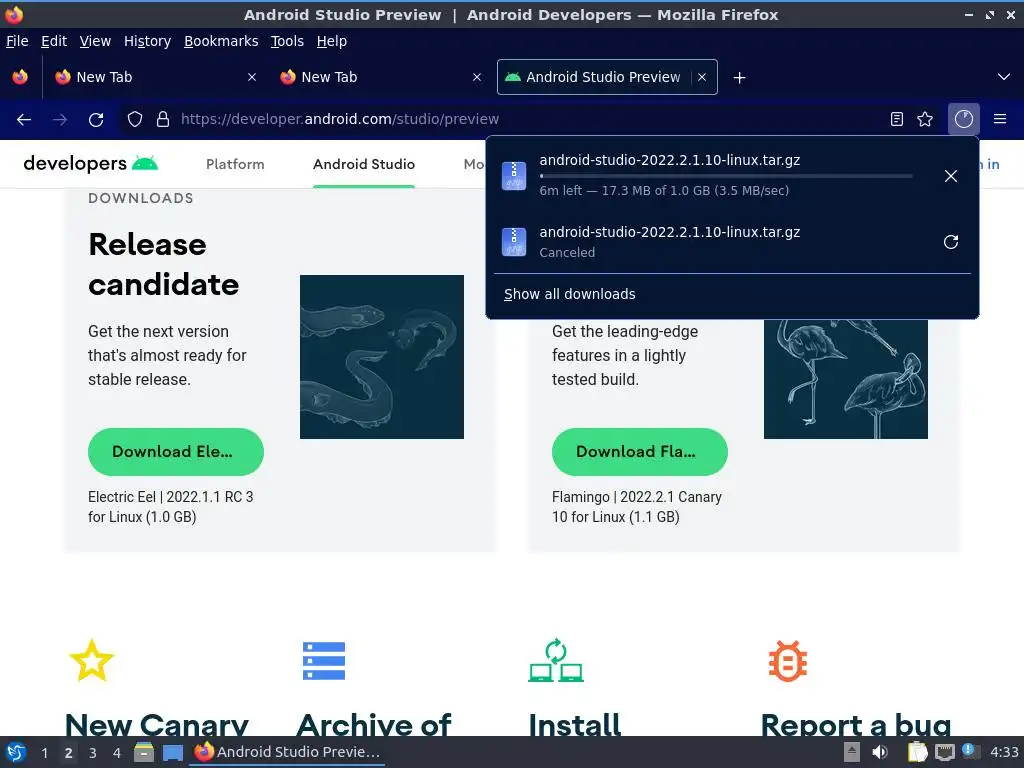Open the File menu
The width and height of the screenshot is (1024, 768).
[x=17, y=41]
